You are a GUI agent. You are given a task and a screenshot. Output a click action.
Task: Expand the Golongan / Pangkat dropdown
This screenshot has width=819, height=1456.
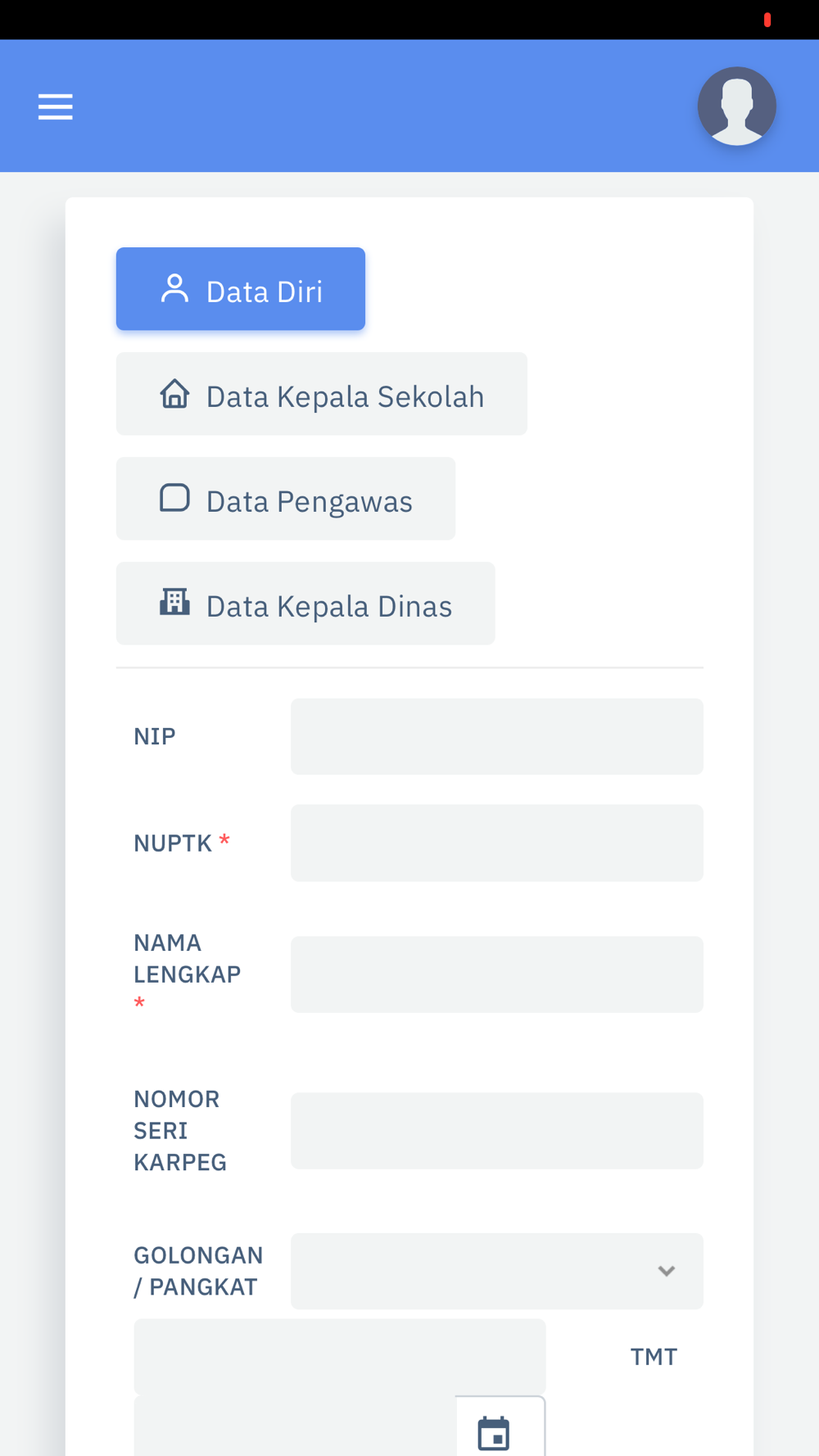pos(496,1271)
